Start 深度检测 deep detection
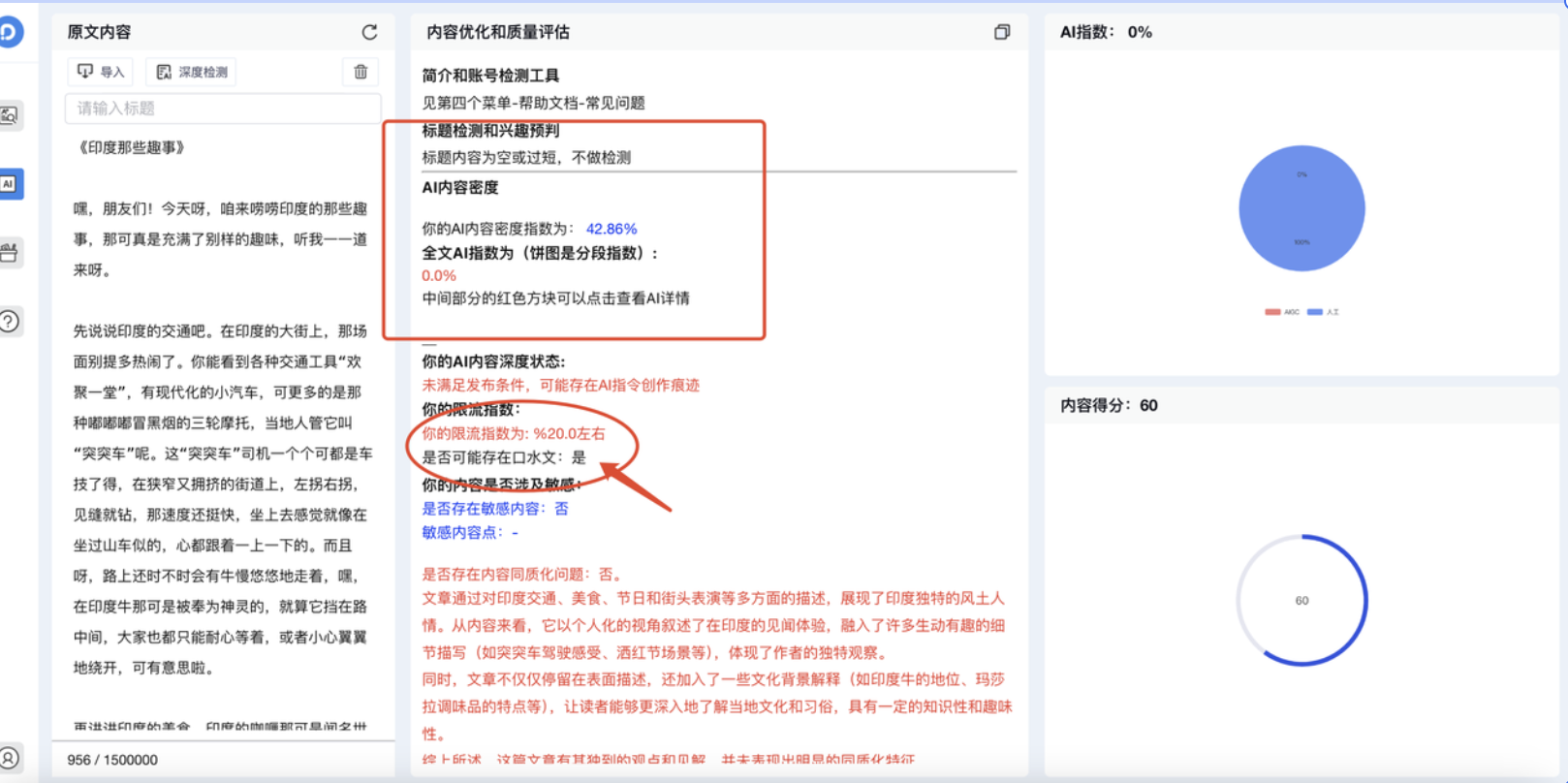 point(192,72)
